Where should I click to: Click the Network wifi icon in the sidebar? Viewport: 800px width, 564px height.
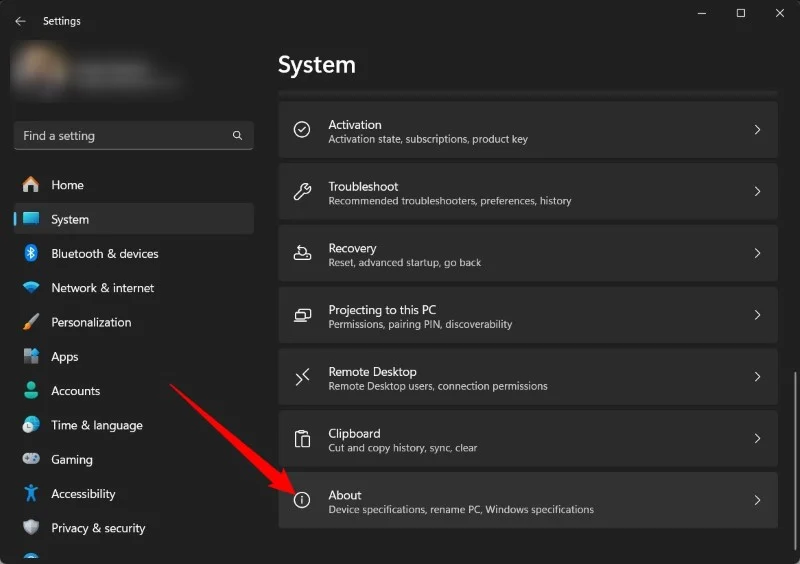(x=31, y=287)
